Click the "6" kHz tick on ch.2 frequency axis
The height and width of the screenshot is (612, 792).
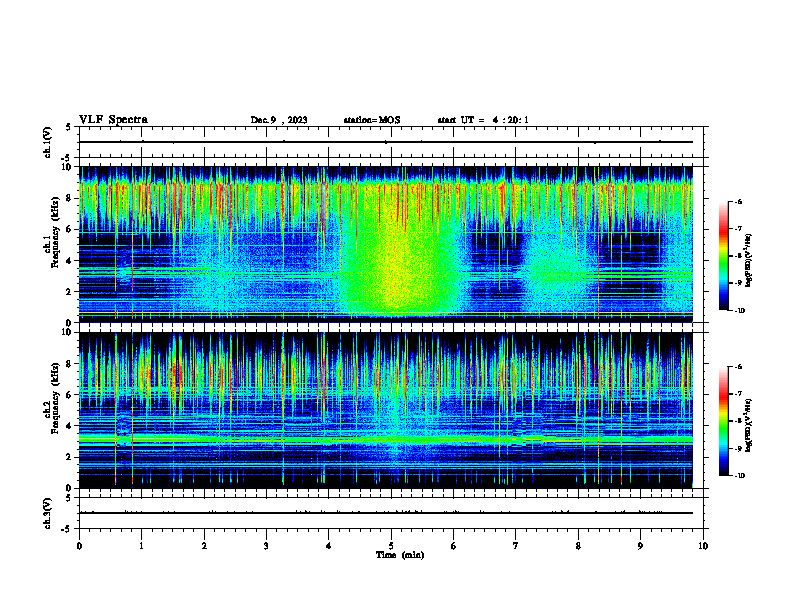(x=69, y=395)
